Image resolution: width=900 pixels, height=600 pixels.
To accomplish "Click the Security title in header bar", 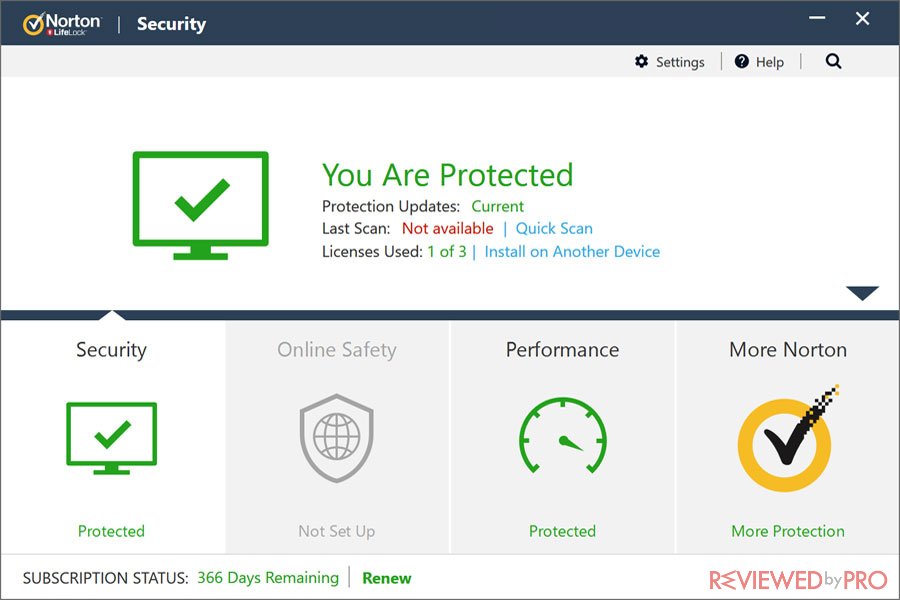I will pyautogui.click(x=171, y=24).
